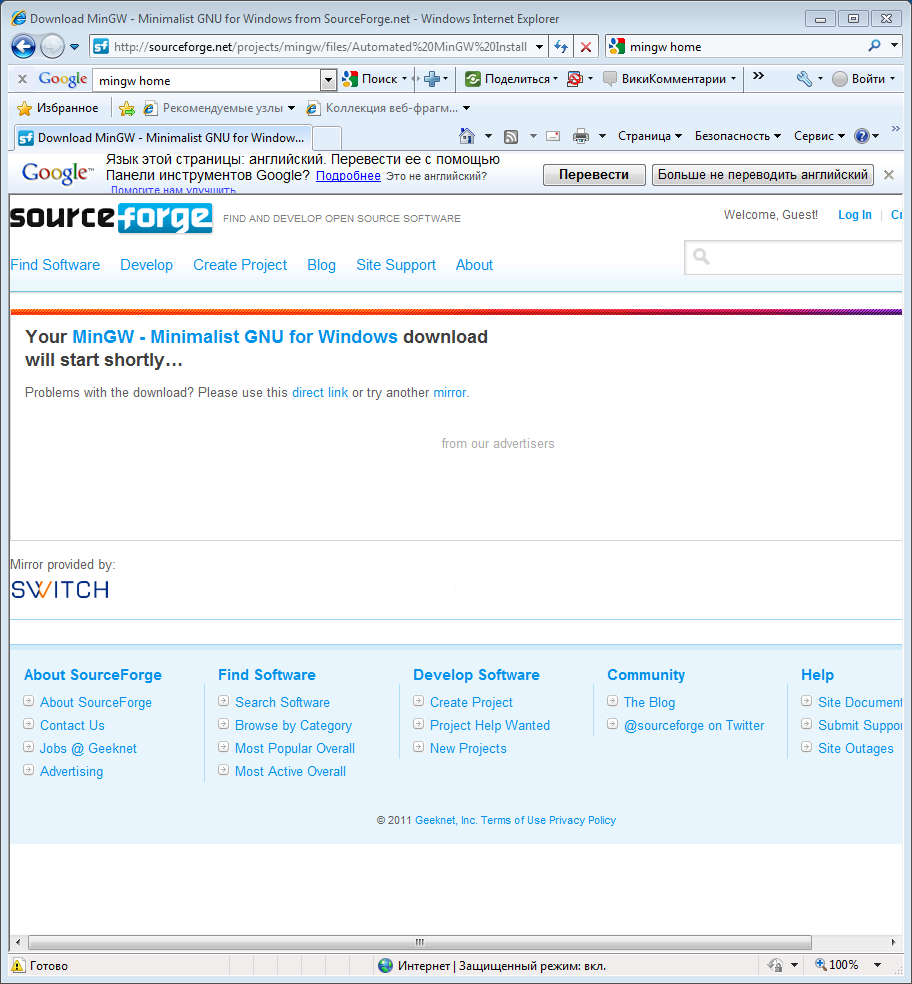912x984 pixels.
Task: Click the blue plus icon in the Google Toolbar
Action: 432,79
